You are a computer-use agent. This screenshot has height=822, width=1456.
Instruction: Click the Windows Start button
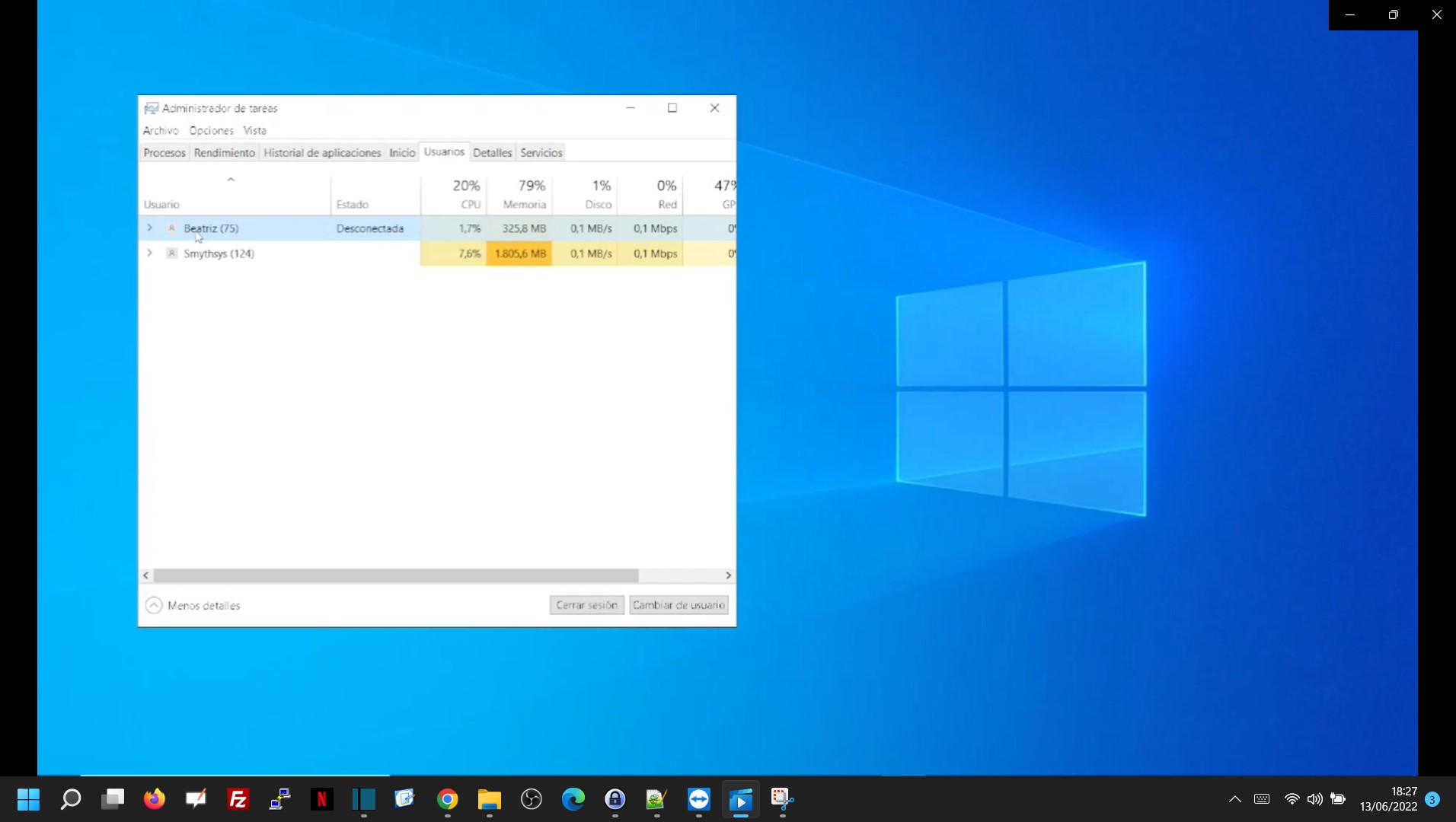click(28, 798)
